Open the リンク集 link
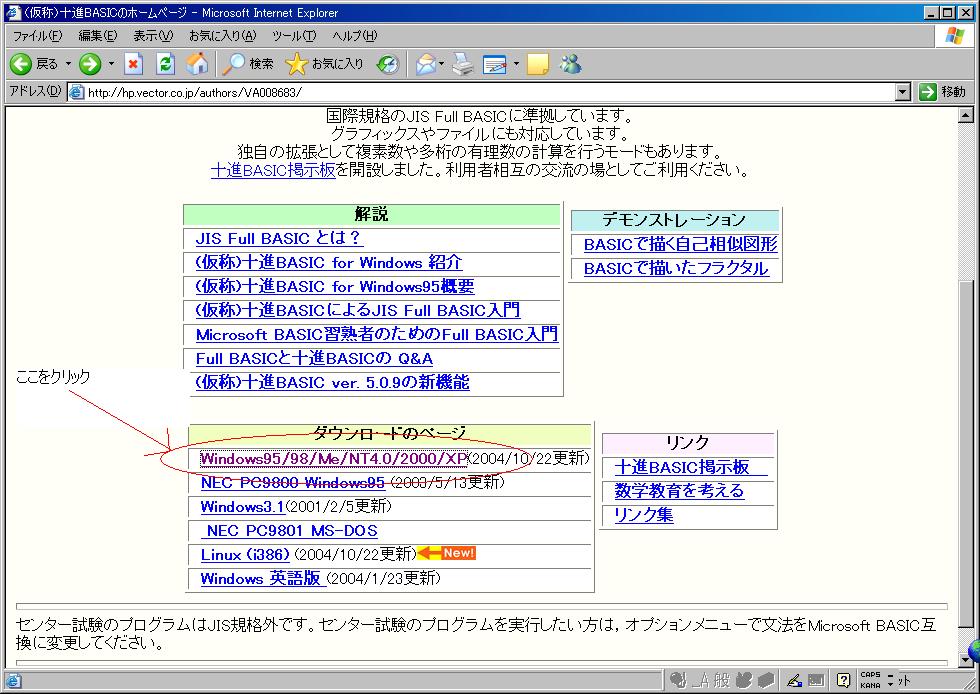This screenshot has height=694, width=980. pos(644,515)
